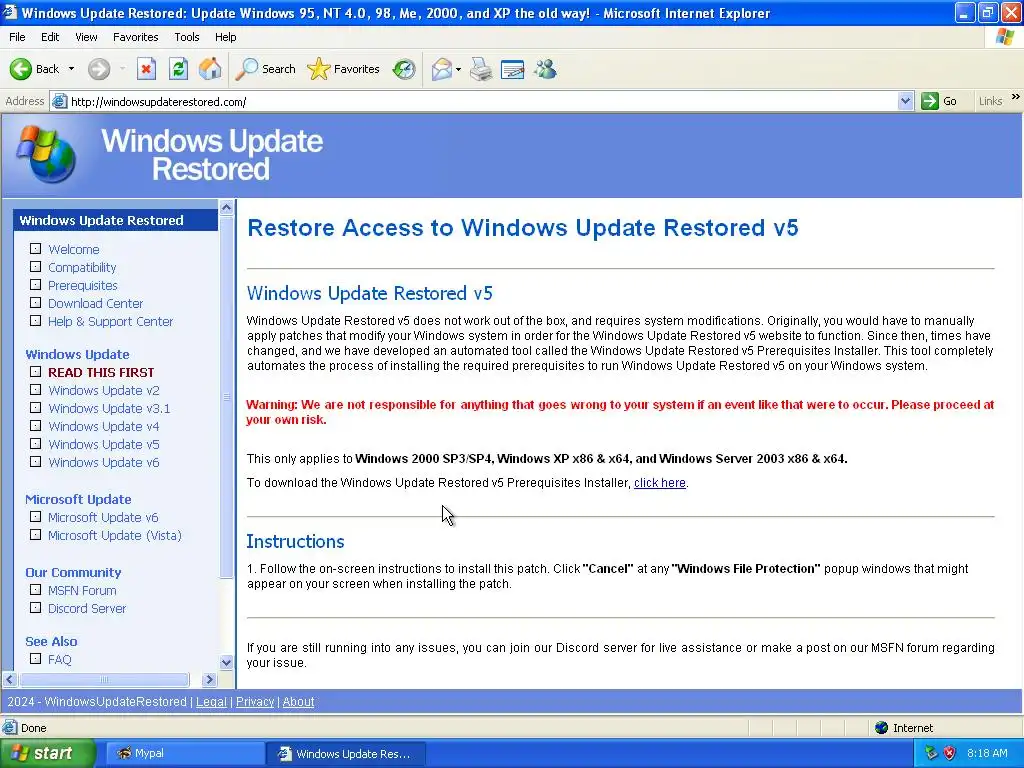
Task: Open the Favorites menu
Action: point(135,37)
